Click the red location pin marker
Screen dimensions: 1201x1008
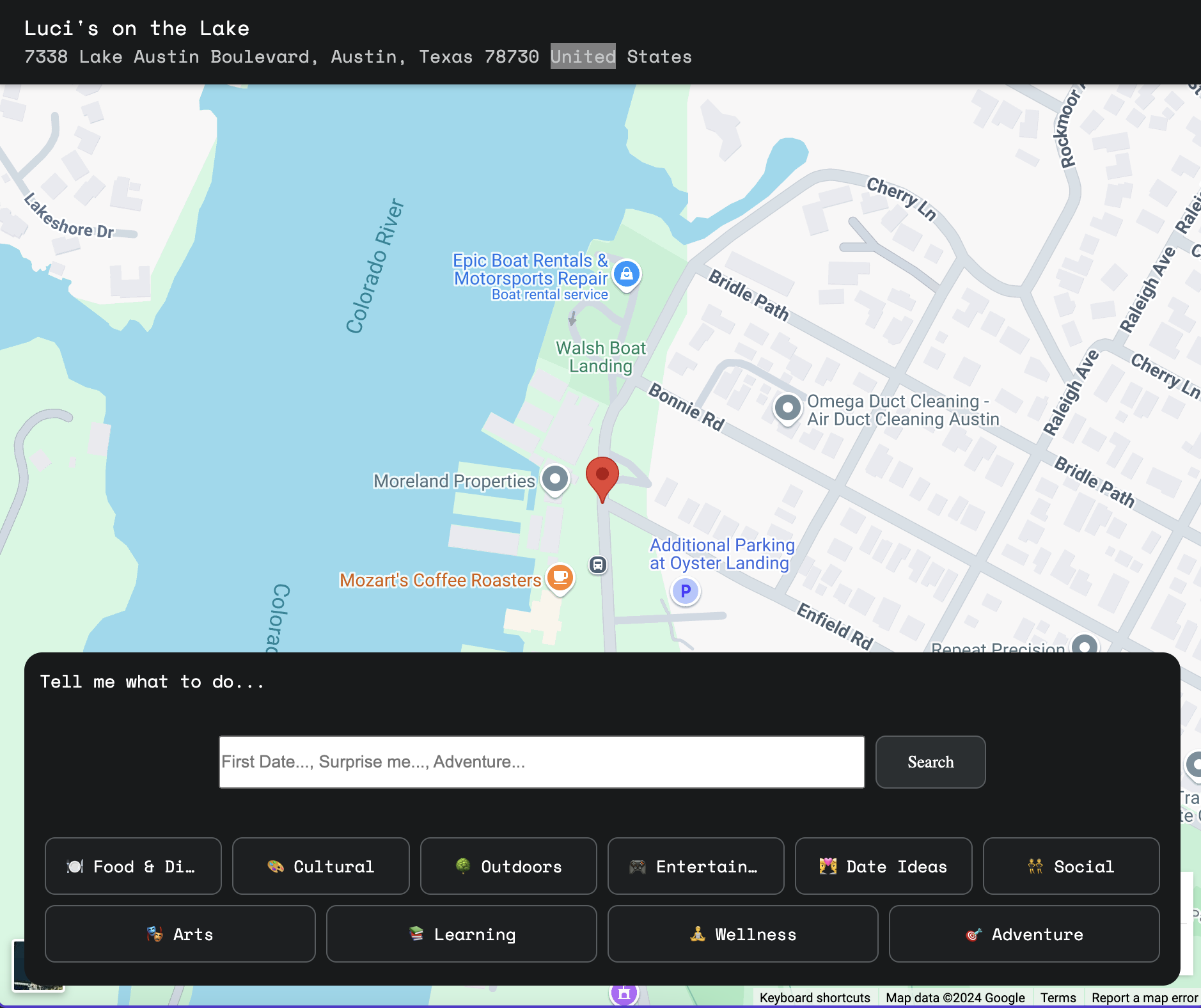click(x=602, y=478)
